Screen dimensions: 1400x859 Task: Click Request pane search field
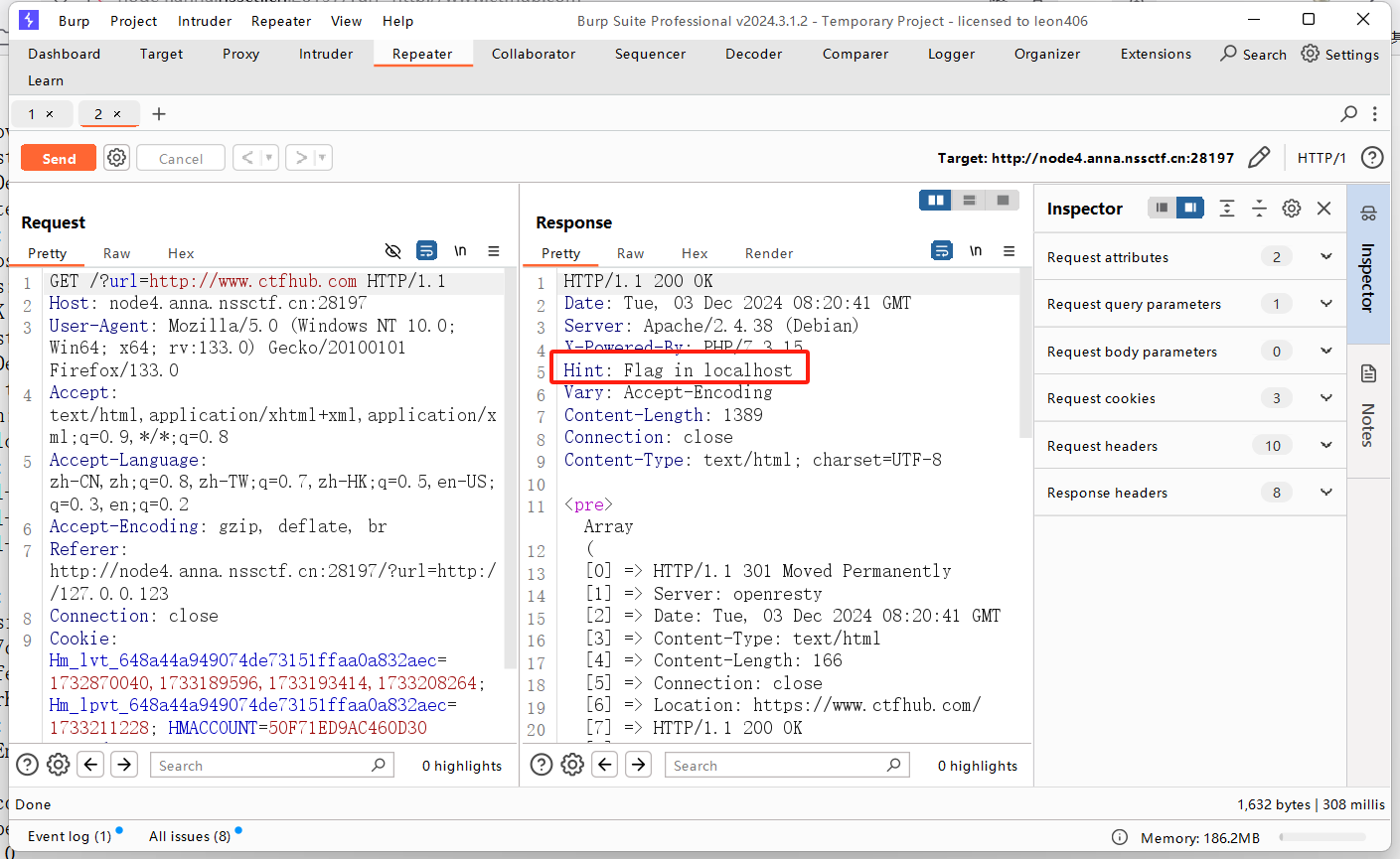pos(271,765)
